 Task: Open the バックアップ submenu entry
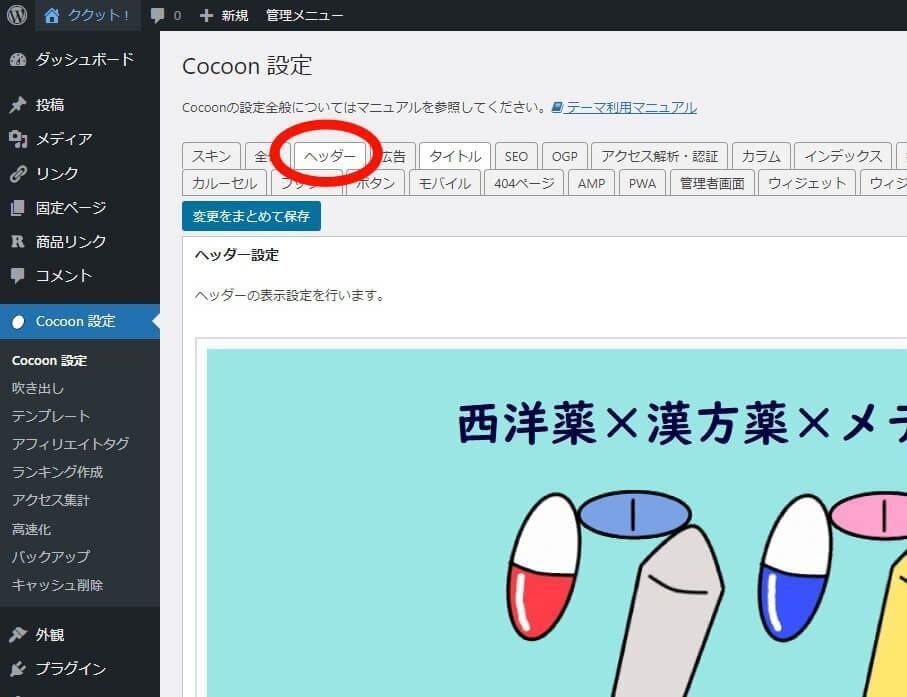coord(51,556)
